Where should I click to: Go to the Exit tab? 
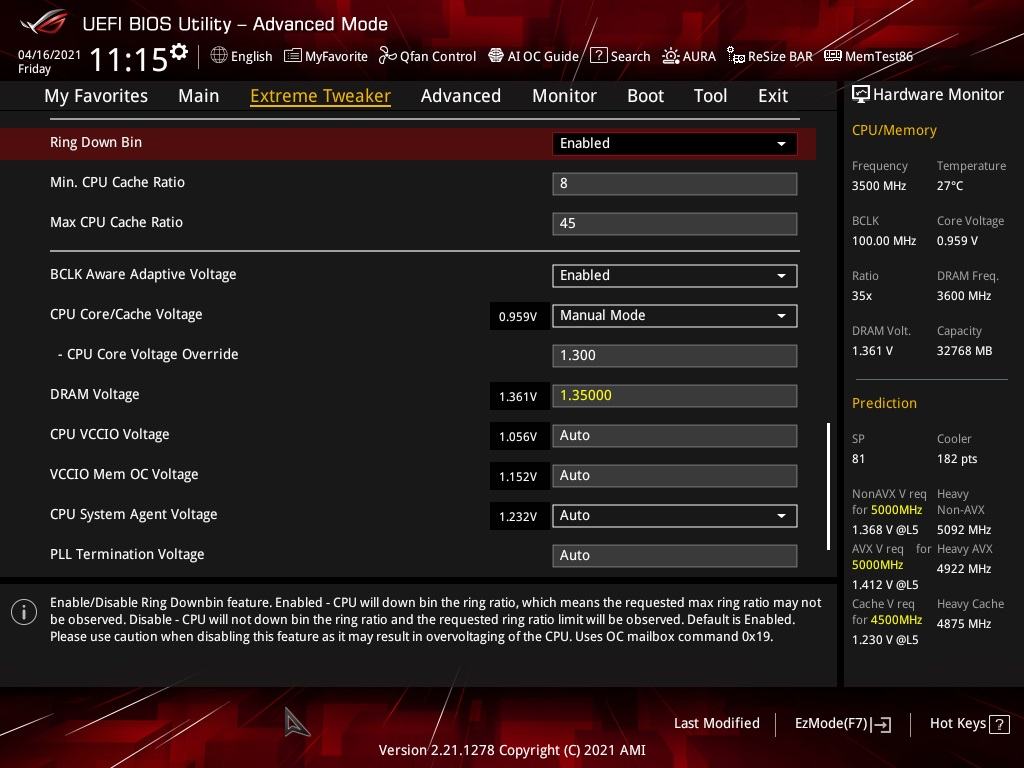[x=773, y=96]
